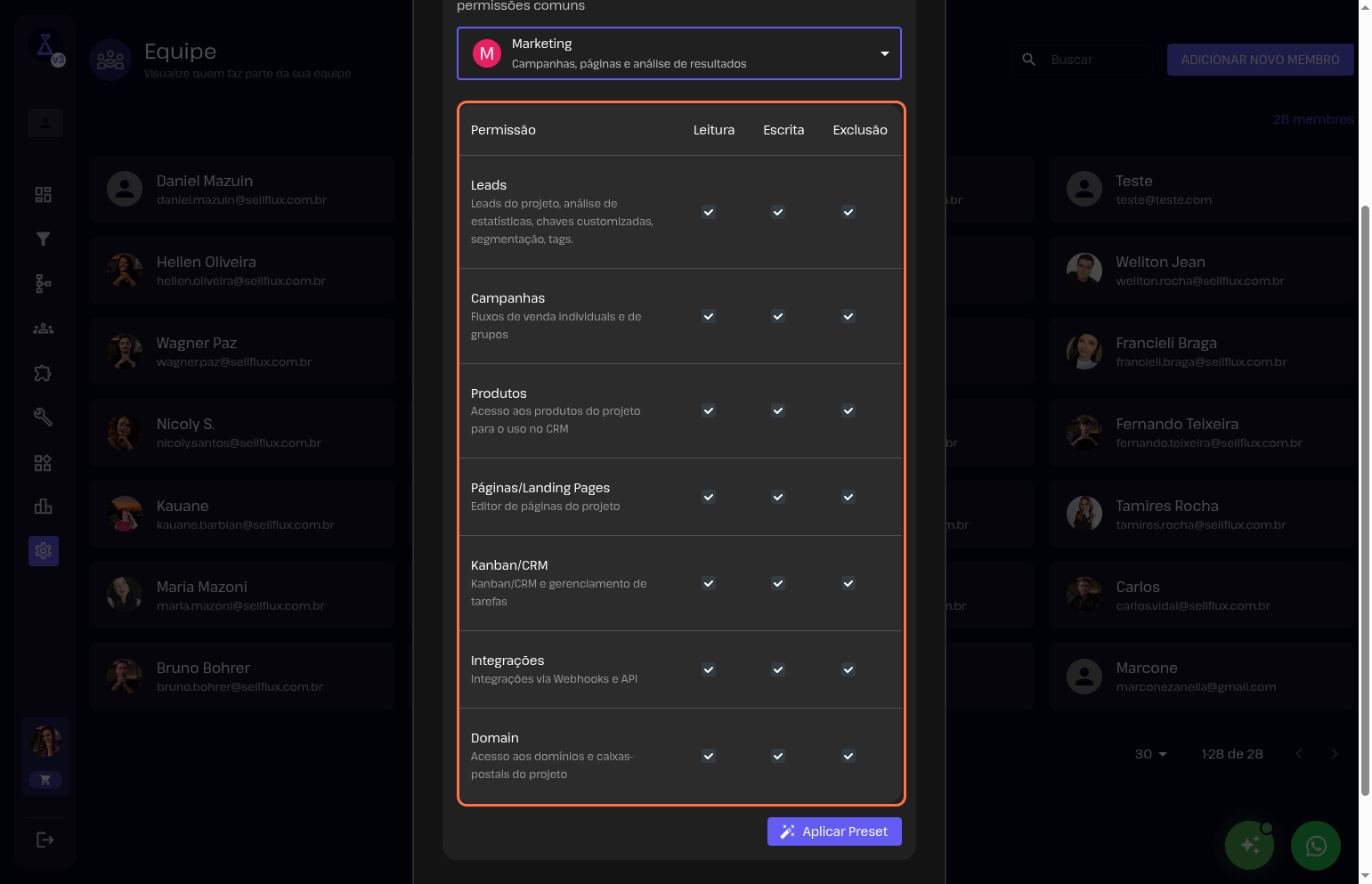This screenshot has width=1372, height=884.
Task: Toggle Escrita checkbox for Campanhas
Action: click(778, 316)
